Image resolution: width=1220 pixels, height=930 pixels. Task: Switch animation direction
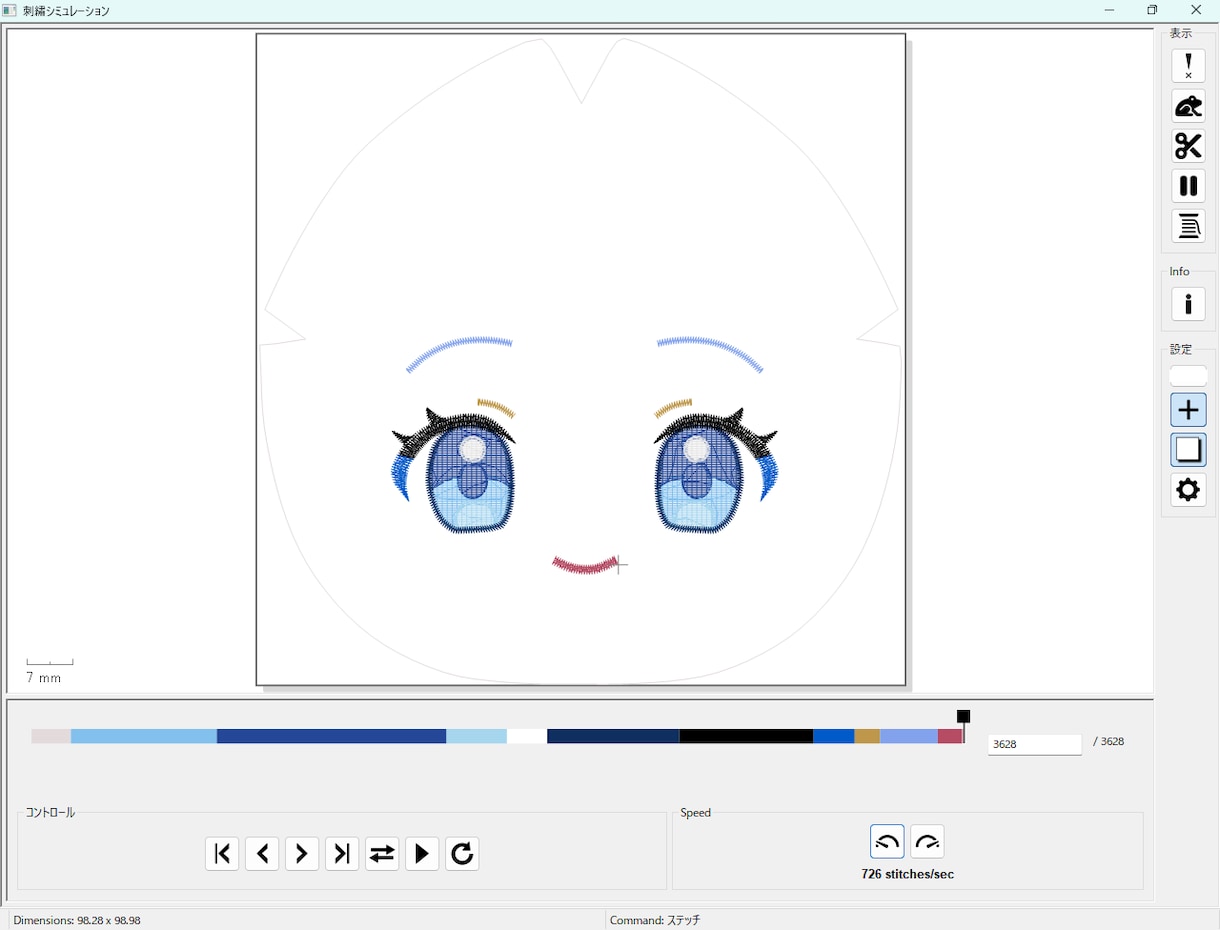pos(382,853)
